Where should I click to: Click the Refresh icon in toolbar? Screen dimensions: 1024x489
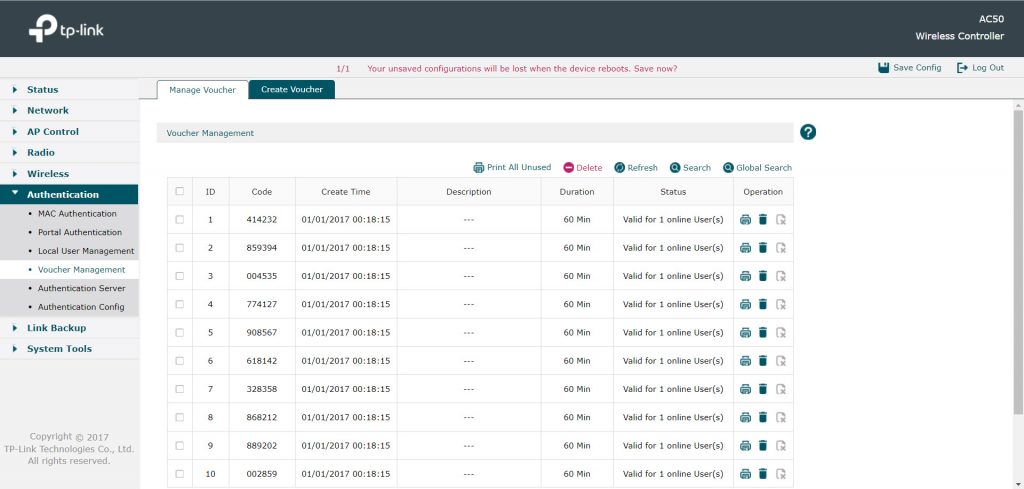(x=619, y=168)
